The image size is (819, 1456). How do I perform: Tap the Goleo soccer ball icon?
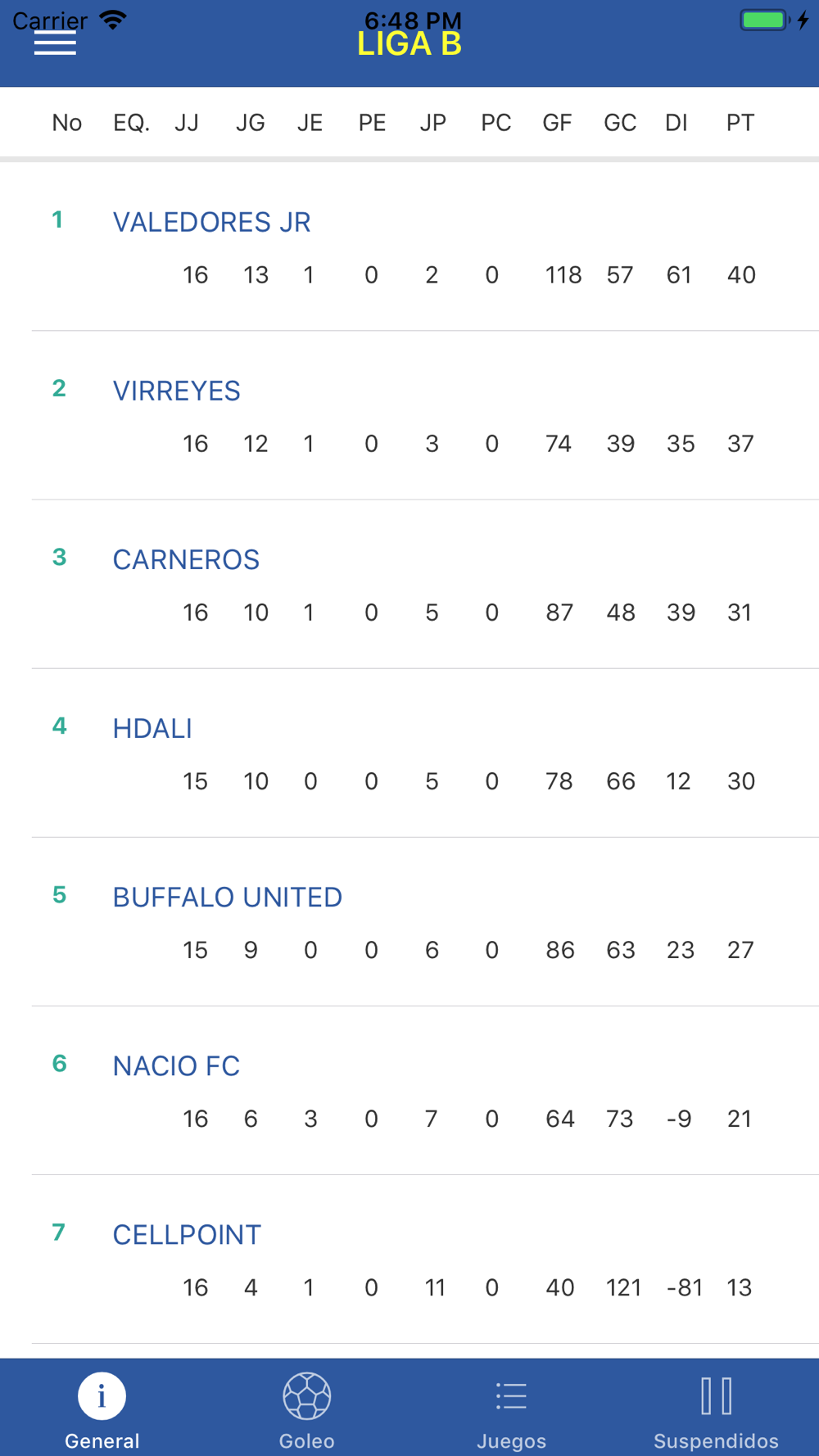306,1395
